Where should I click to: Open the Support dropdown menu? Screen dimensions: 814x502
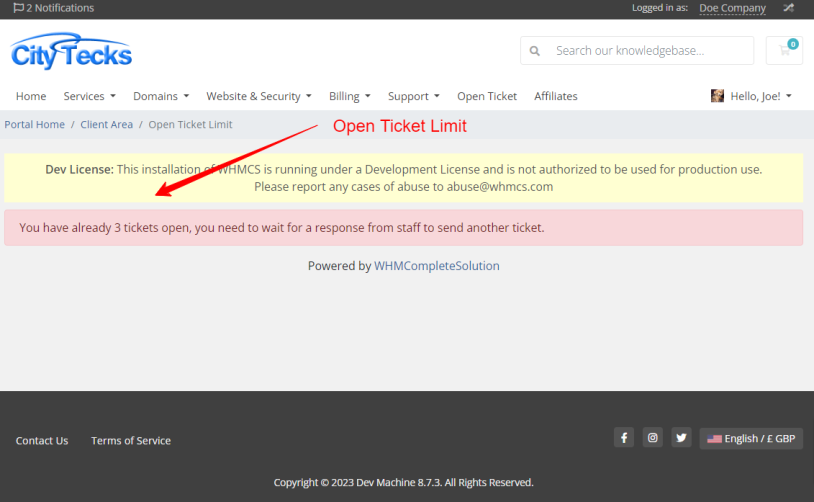pos(413,96)
